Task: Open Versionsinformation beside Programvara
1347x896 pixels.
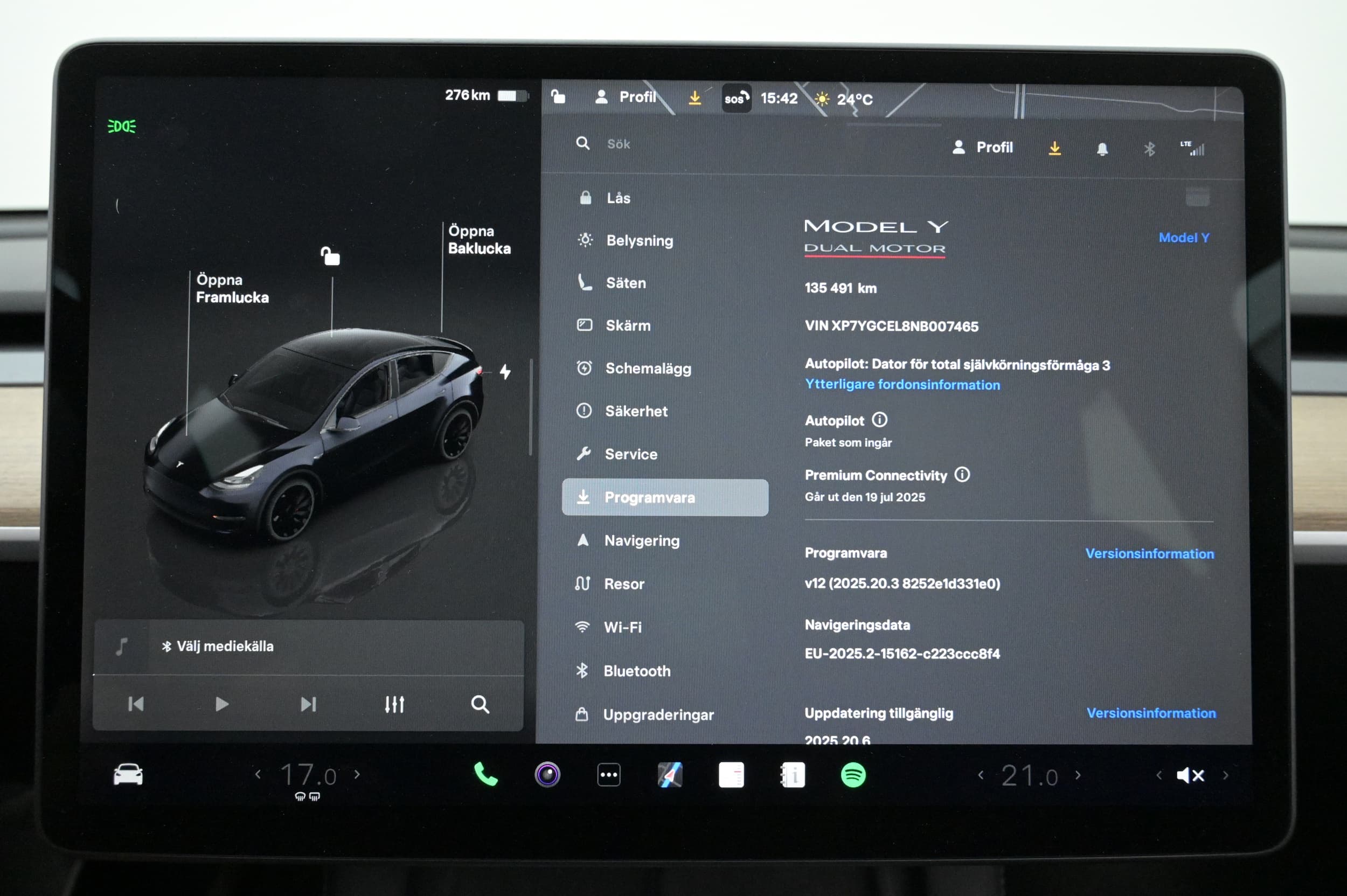Action: click(1149, 554)
